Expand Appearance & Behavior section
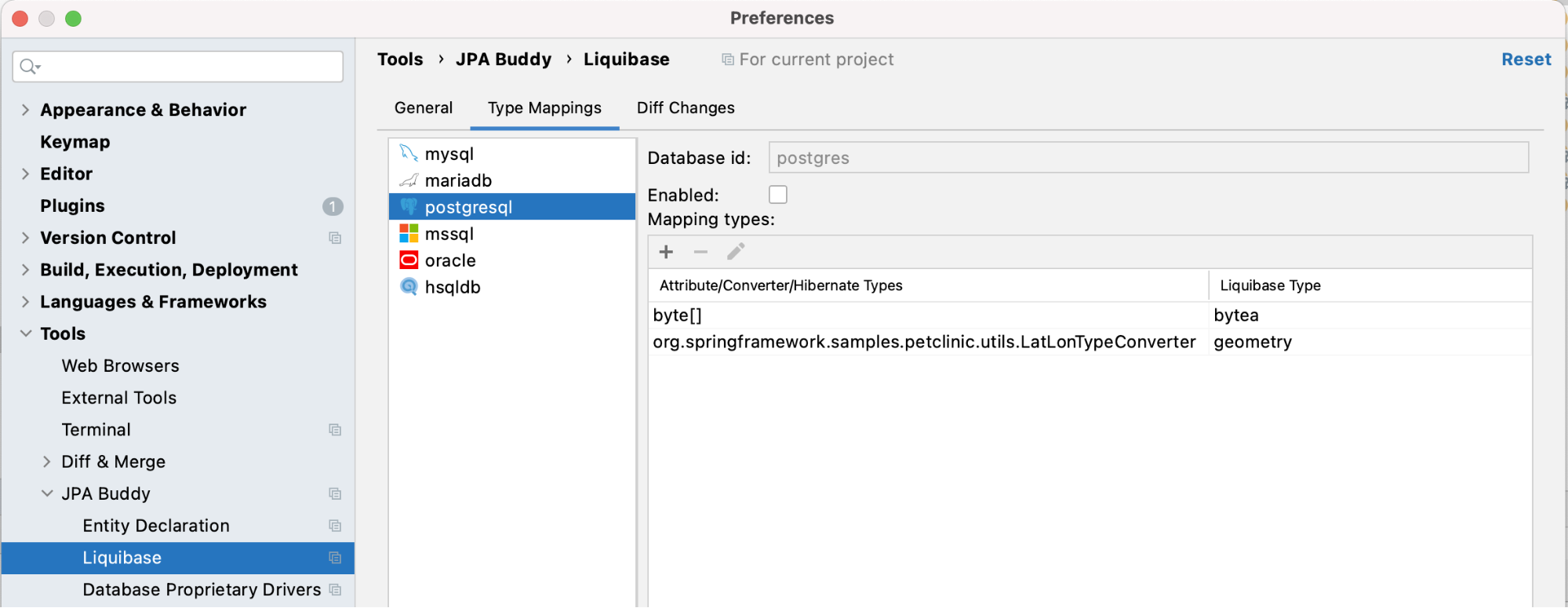1568x608 pixels. click(x=25, y=110)
